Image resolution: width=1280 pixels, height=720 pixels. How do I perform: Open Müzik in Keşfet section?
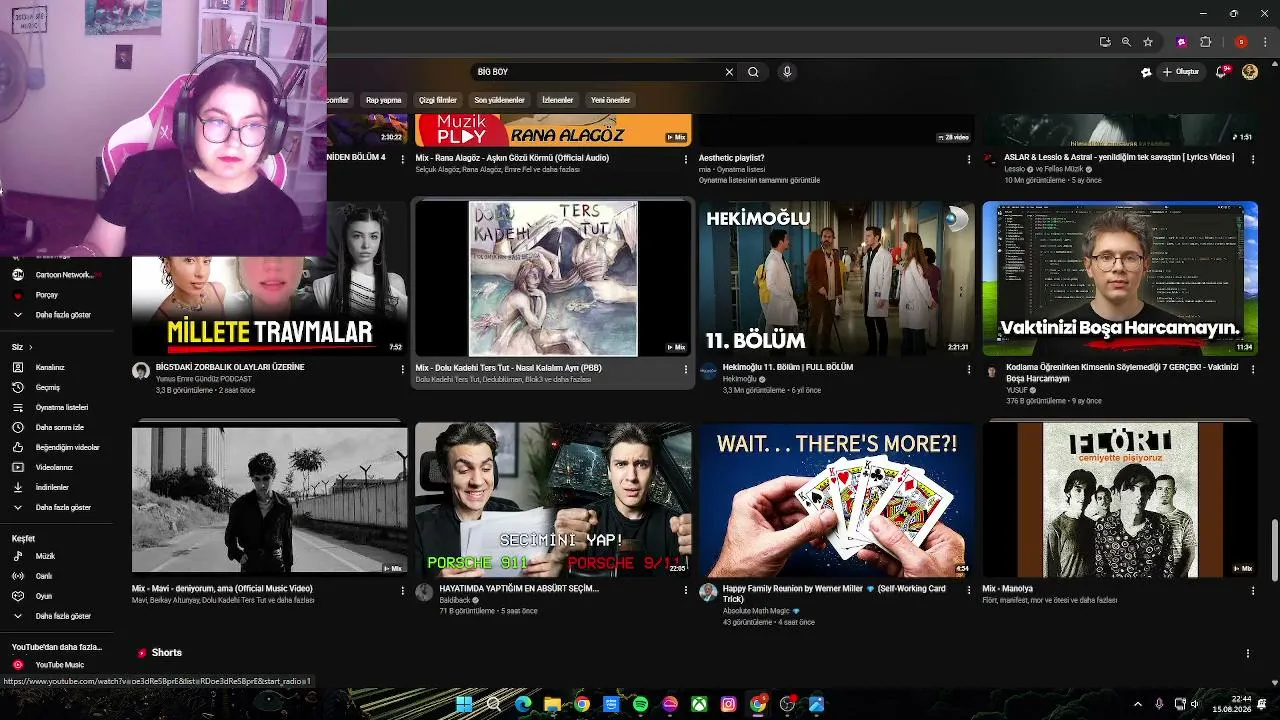45,556
